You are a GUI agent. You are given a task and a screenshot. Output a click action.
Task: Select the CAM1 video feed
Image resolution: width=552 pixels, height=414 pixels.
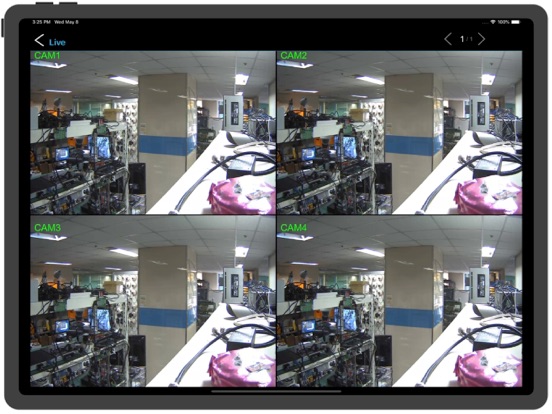(x=153, y=133)
